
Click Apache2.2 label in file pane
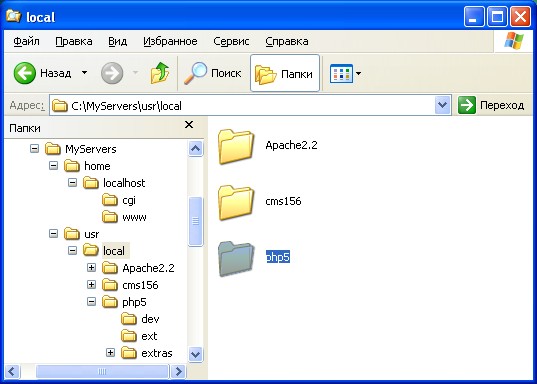291,145
